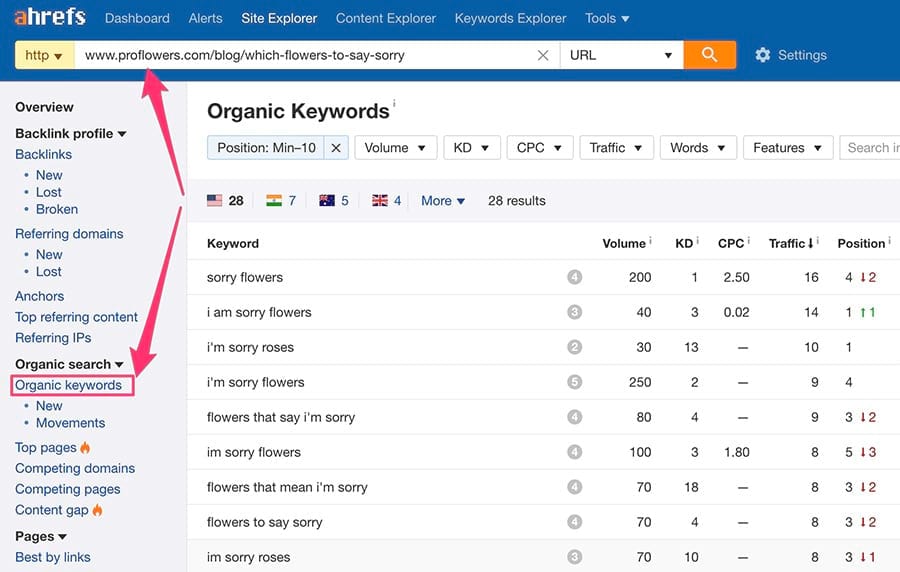900x572 pixels.
Task: Open the URL mode dropdown
Action: [x=620, y=55]
